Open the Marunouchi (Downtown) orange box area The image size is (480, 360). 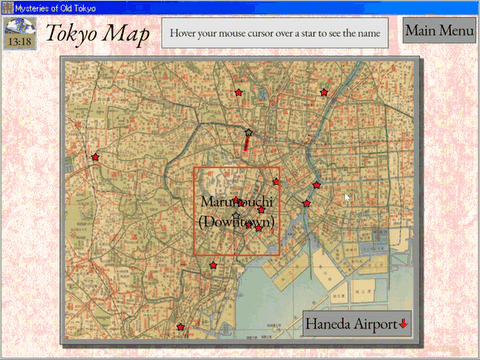(x=236, y=211)
